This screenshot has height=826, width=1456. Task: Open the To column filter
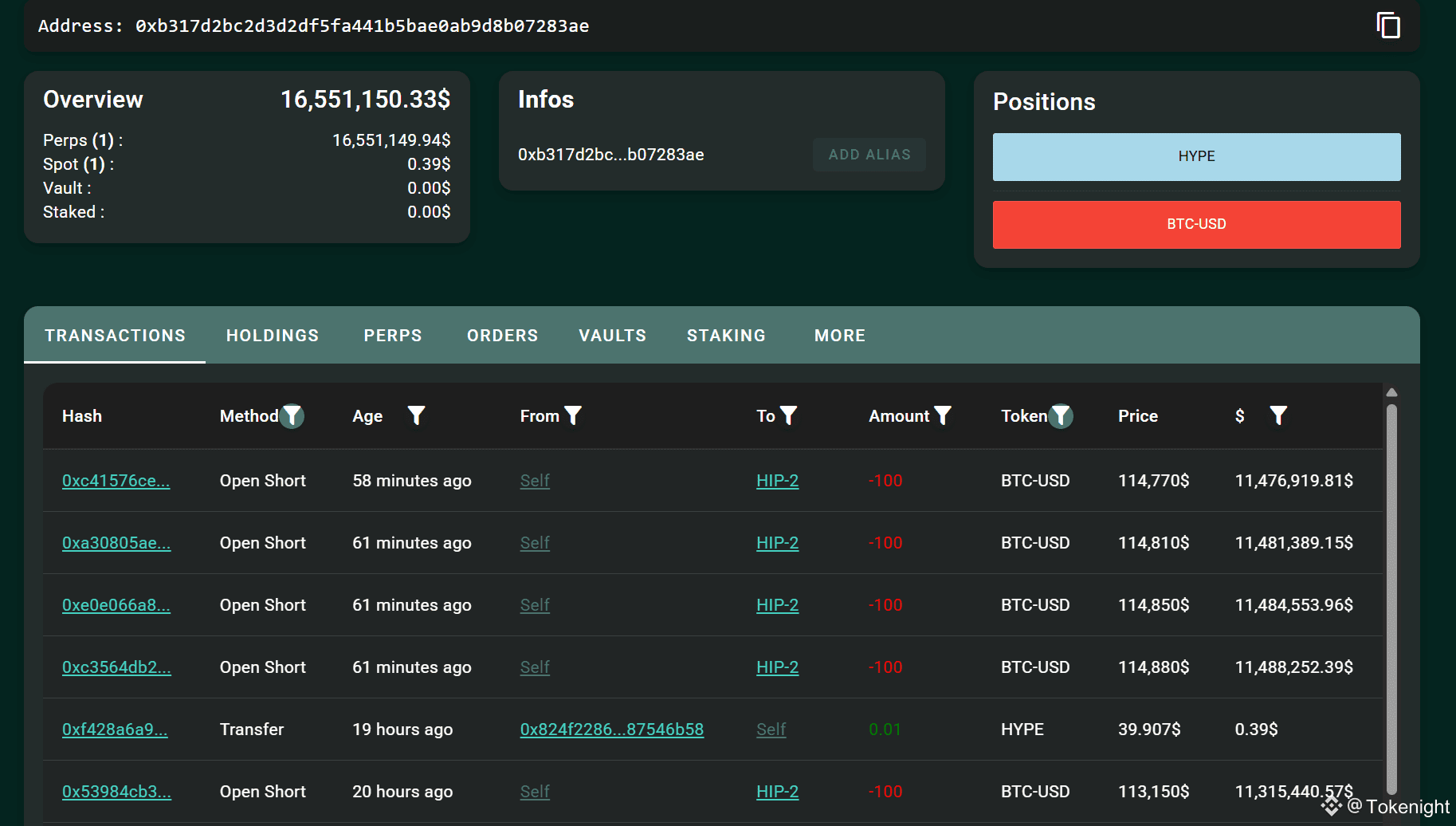[789, 415]
